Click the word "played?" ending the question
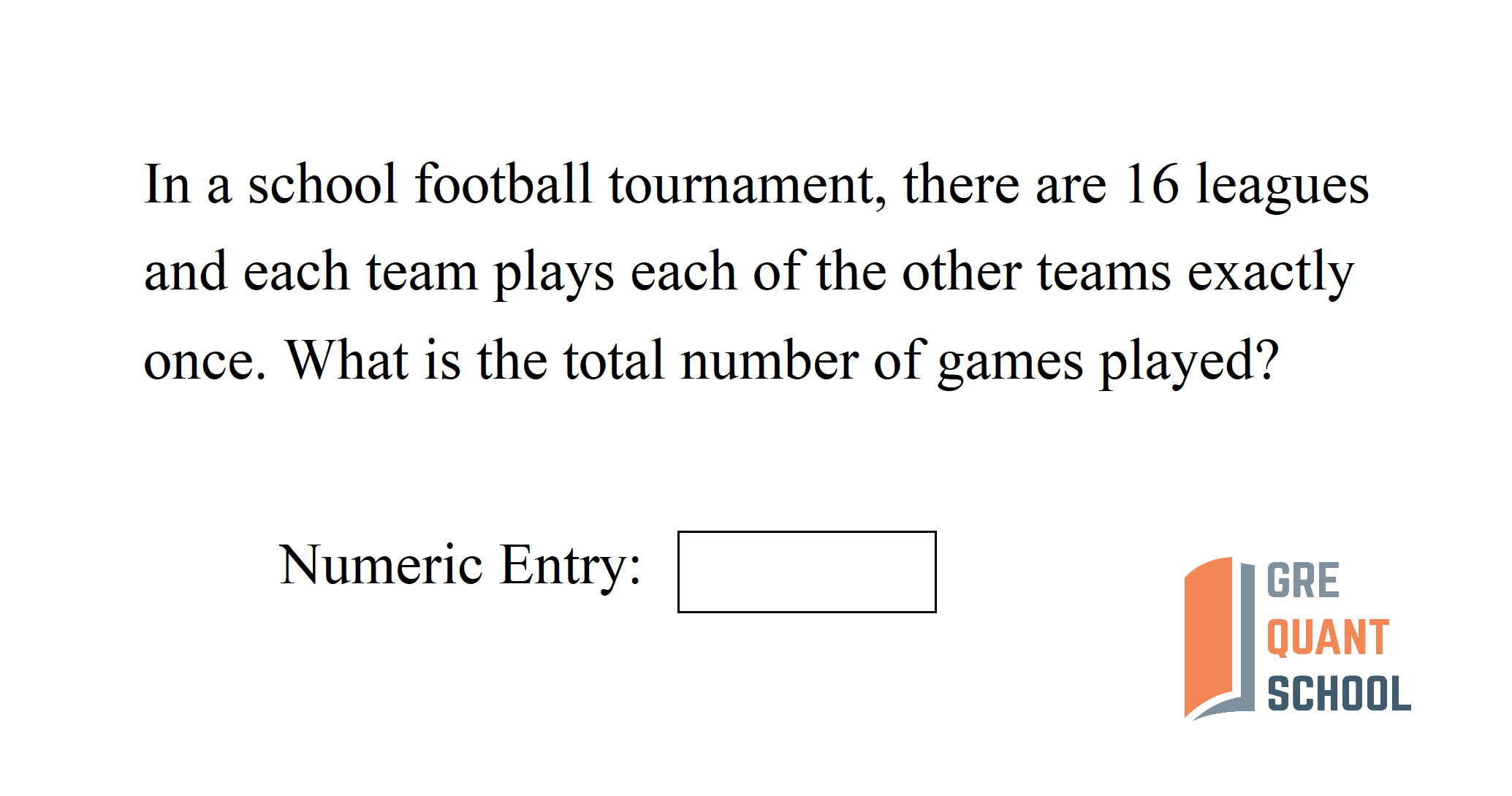This screenshot has width=1512, height=796. point(1189,363)
